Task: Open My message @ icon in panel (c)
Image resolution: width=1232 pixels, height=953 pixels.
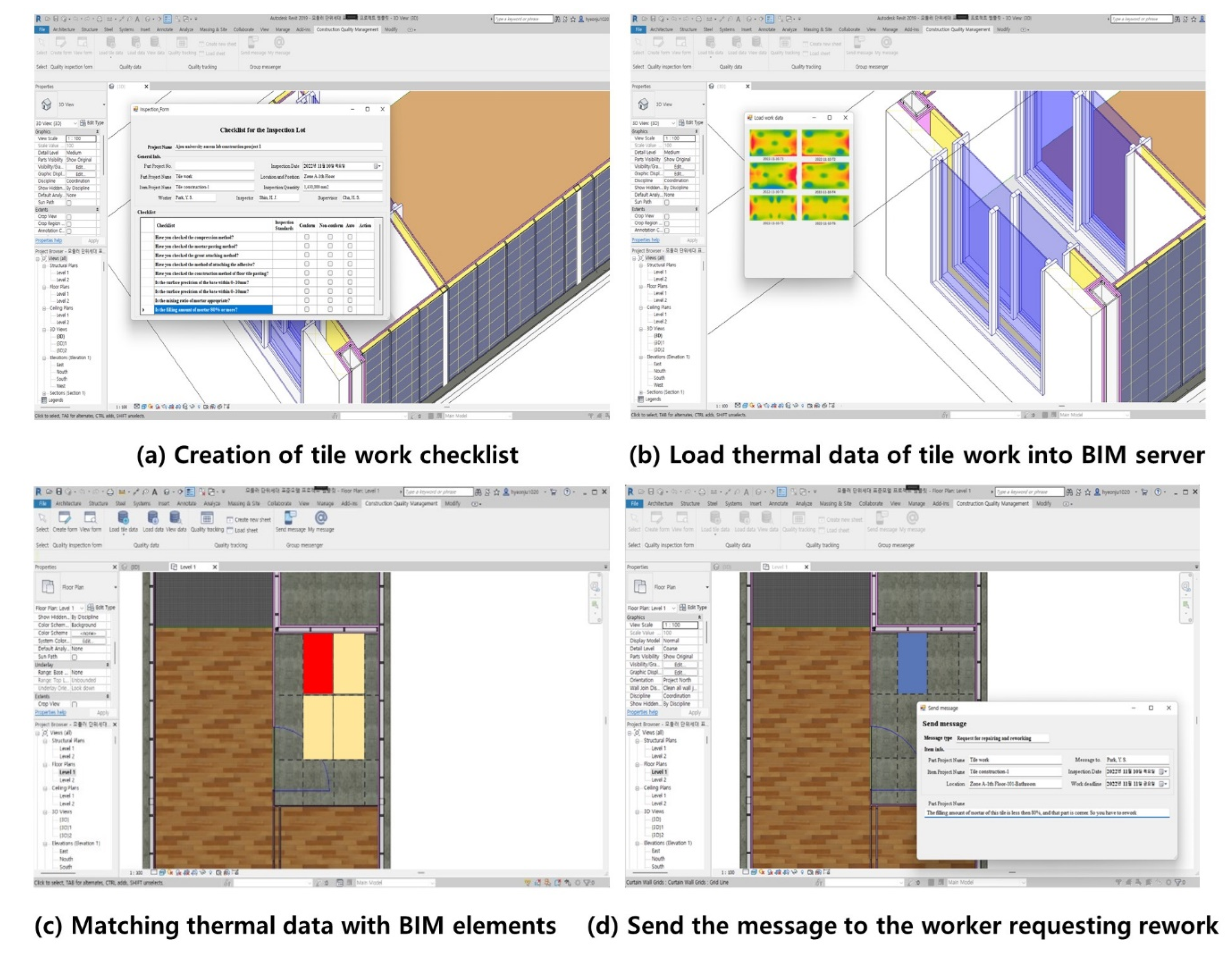Action: (320, 518)
